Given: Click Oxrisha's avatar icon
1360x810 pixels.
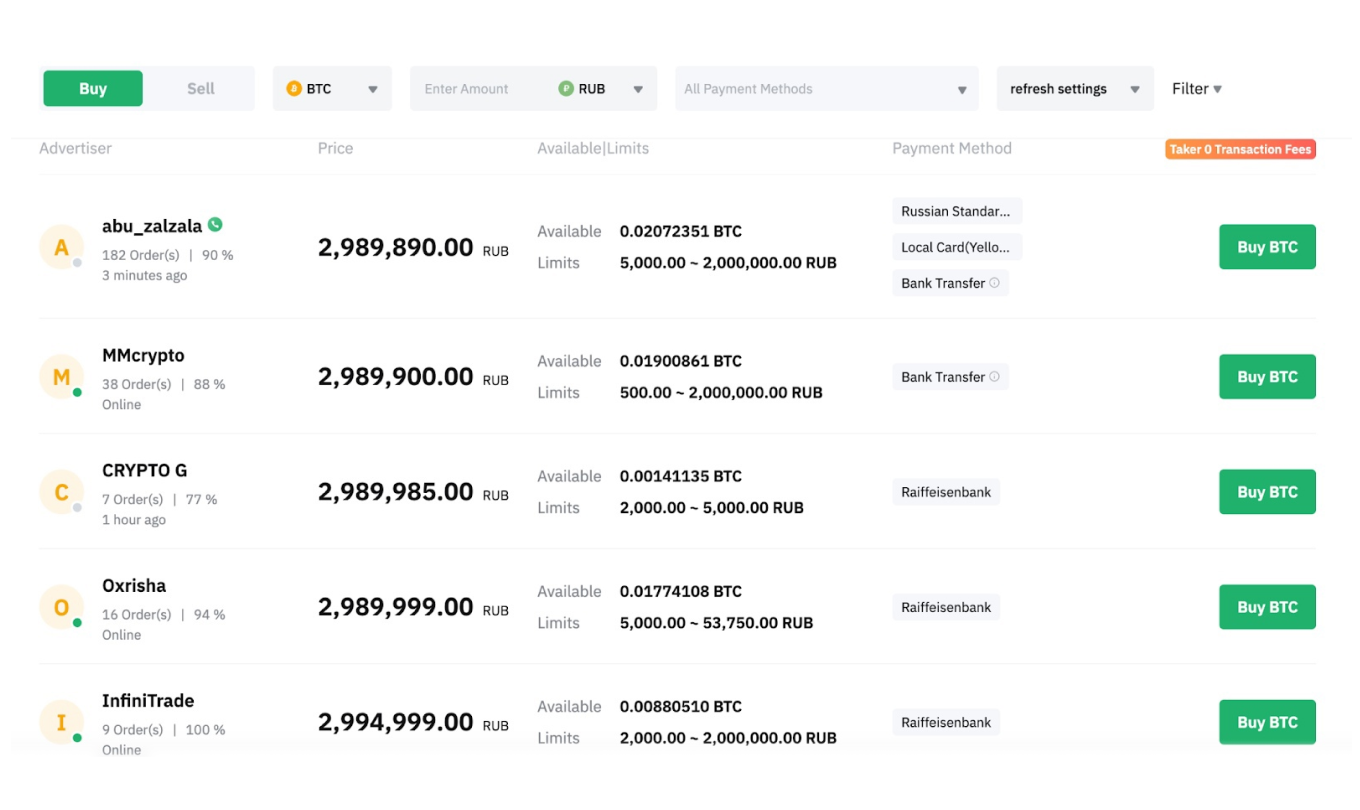Looking at the screenshot, I should click(61, 607).
